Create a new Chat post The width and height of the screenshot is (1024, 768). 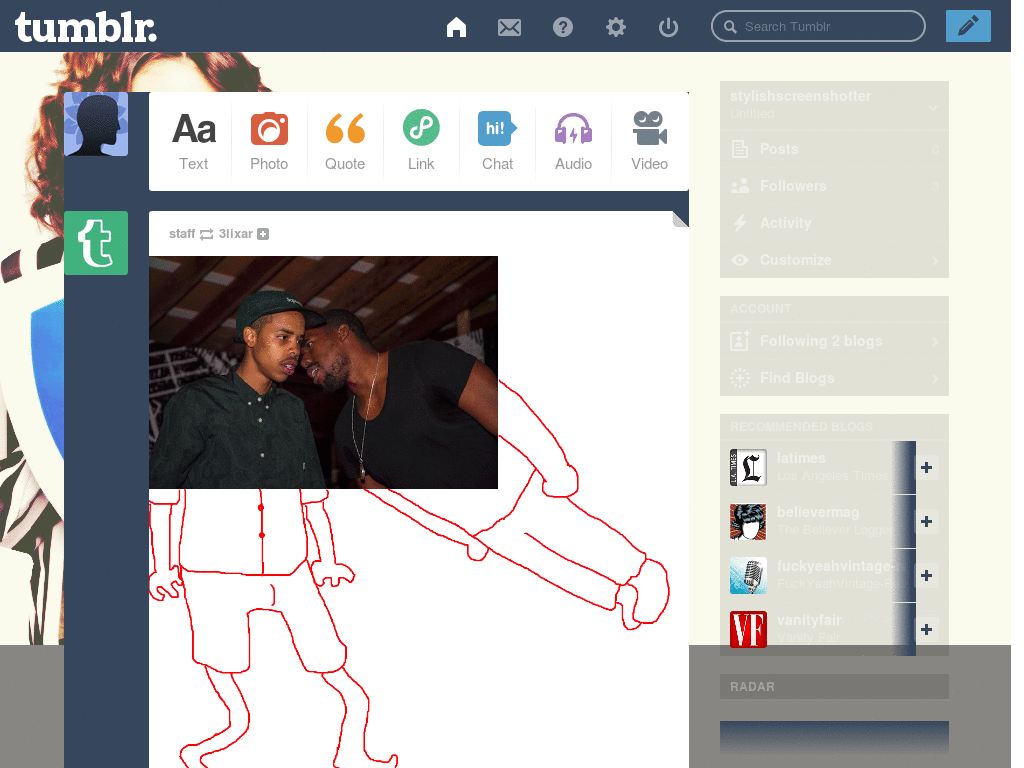pyautogui.click(x=498, y=141)
